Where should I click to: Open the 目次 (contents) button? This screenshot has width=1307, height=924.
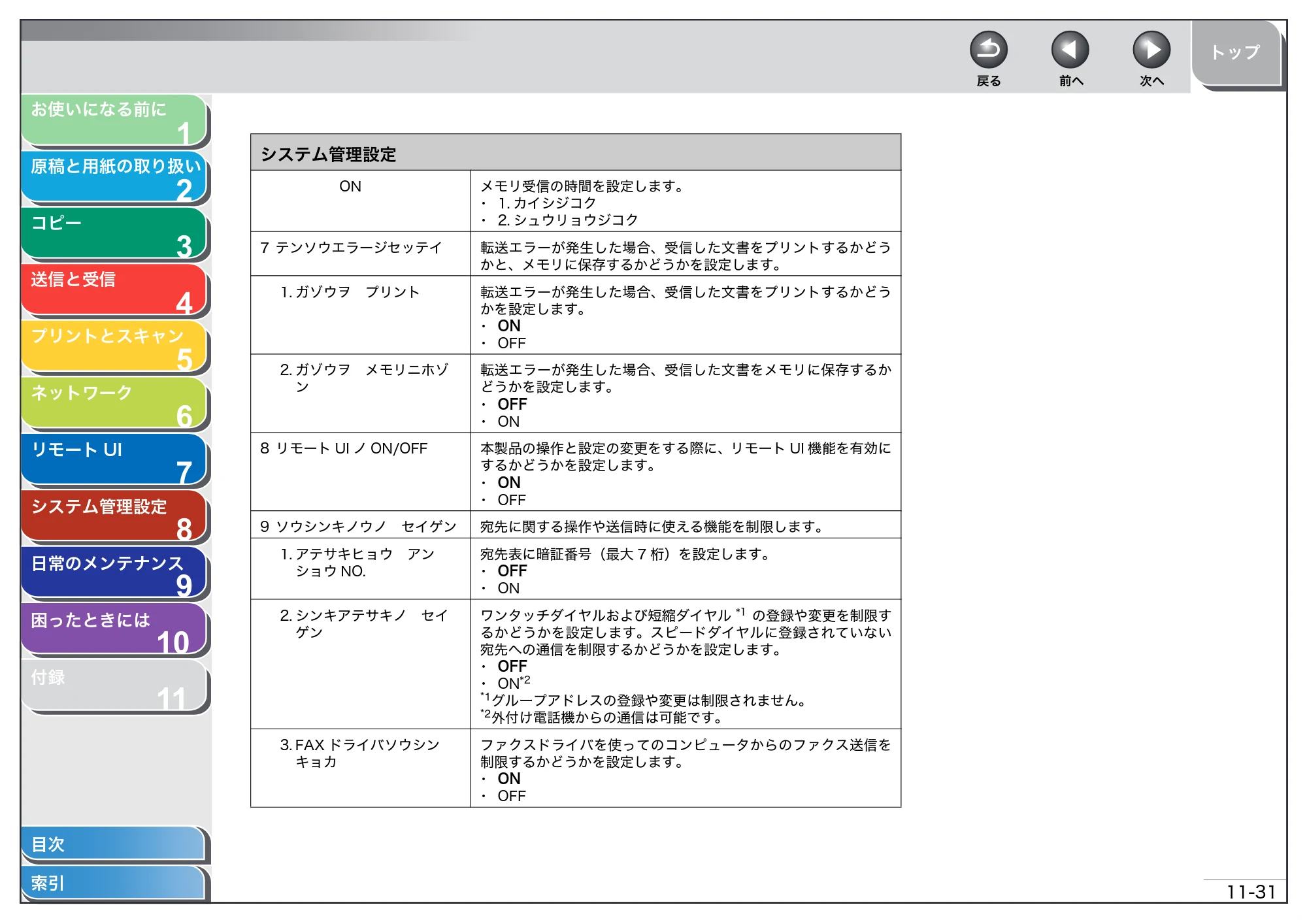[x=113, y=844]
